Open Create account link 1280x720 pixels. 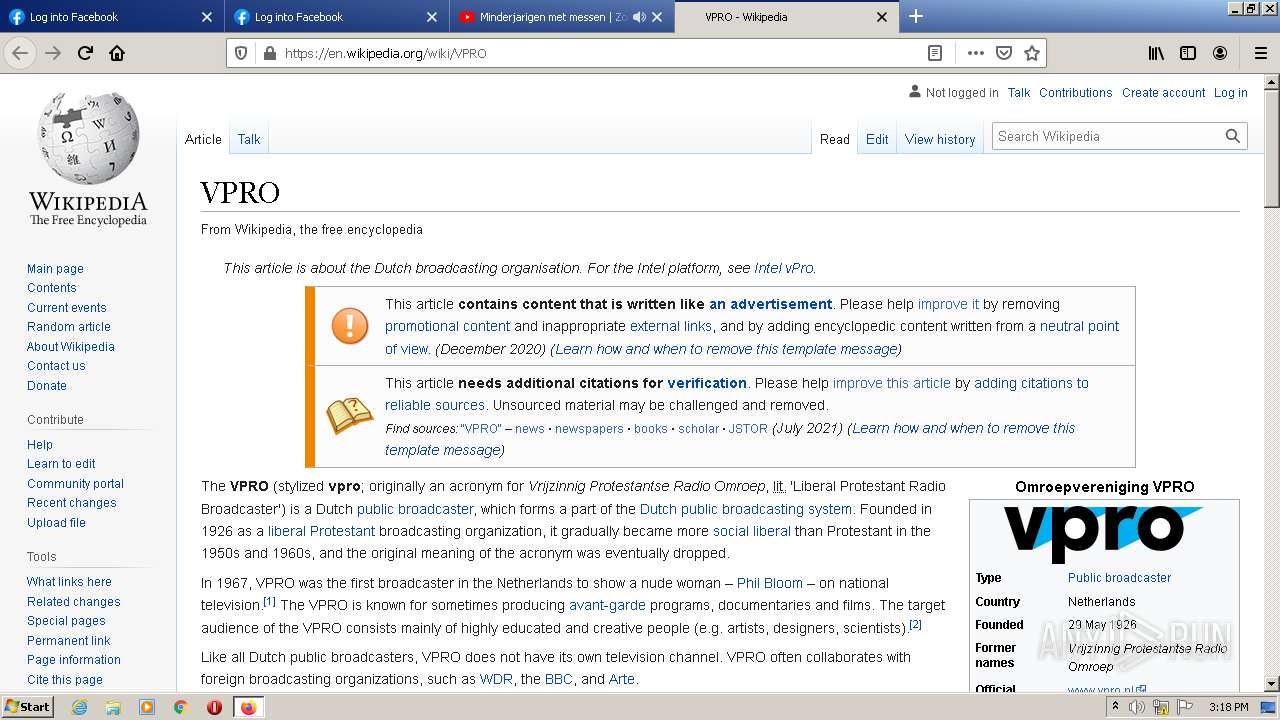1163,93
